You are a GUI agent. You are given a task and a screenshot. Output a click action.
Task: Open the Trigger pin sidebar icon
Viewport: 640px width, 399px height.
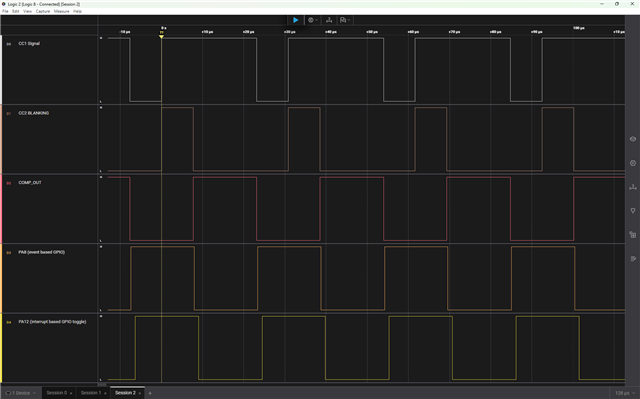[633, 211]
